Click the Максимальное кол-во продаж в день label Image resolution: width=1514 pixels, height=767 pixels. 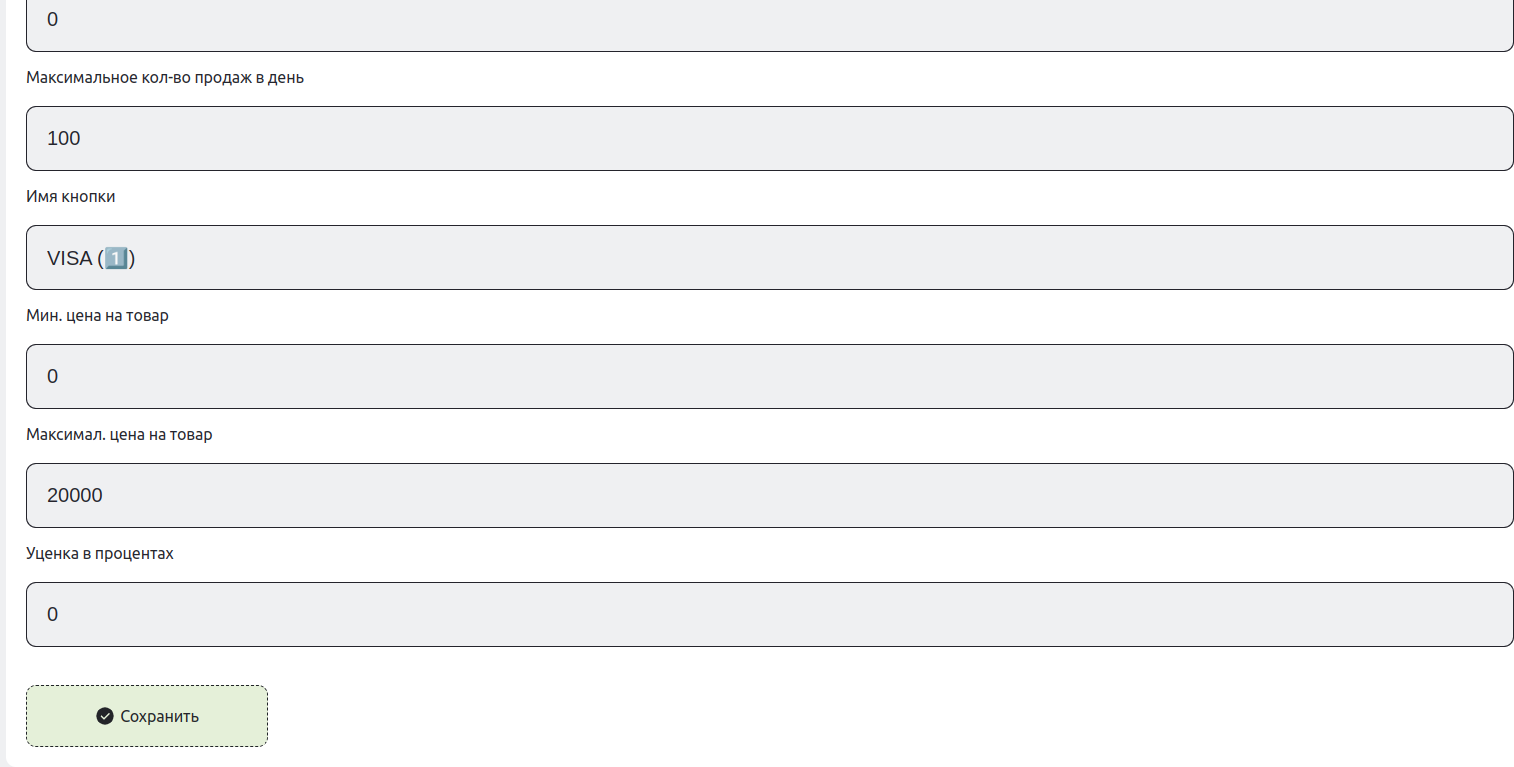point(165,78)
